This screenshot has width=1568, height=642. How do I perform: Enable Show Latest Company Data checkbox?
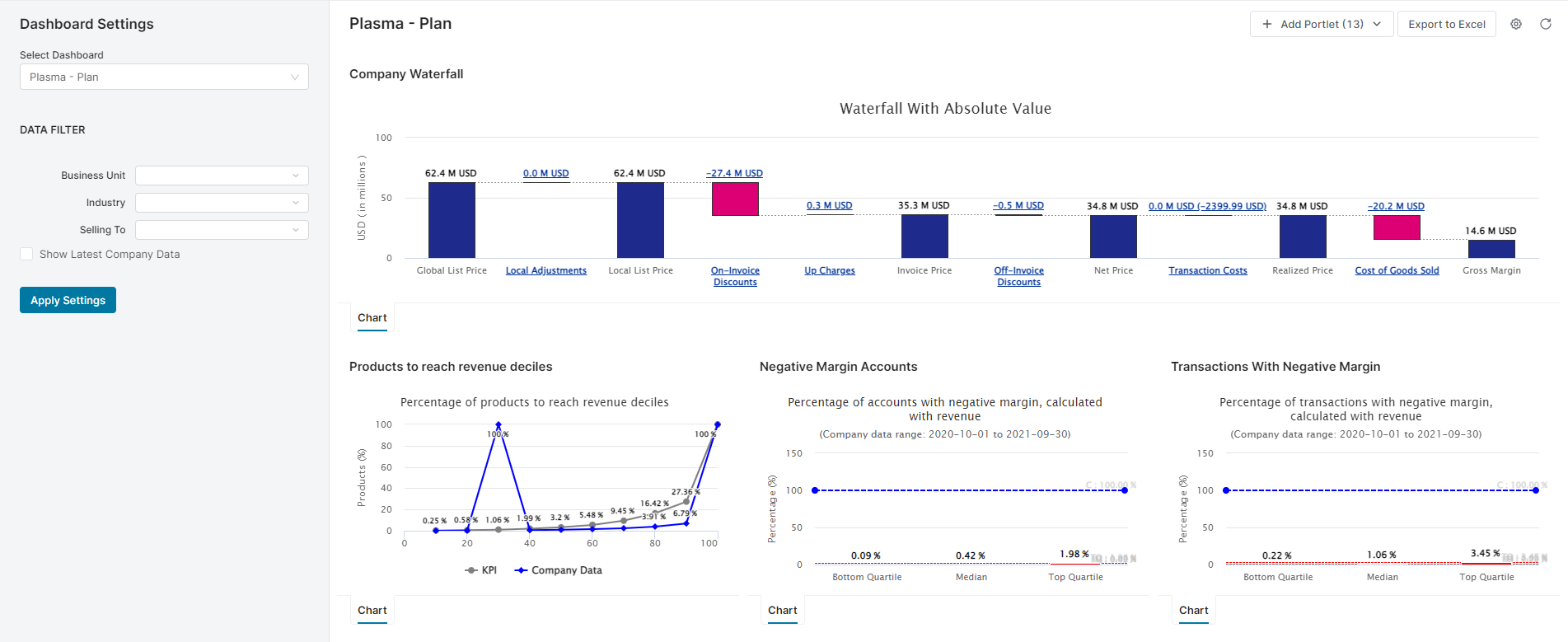[x=27, y=255]
